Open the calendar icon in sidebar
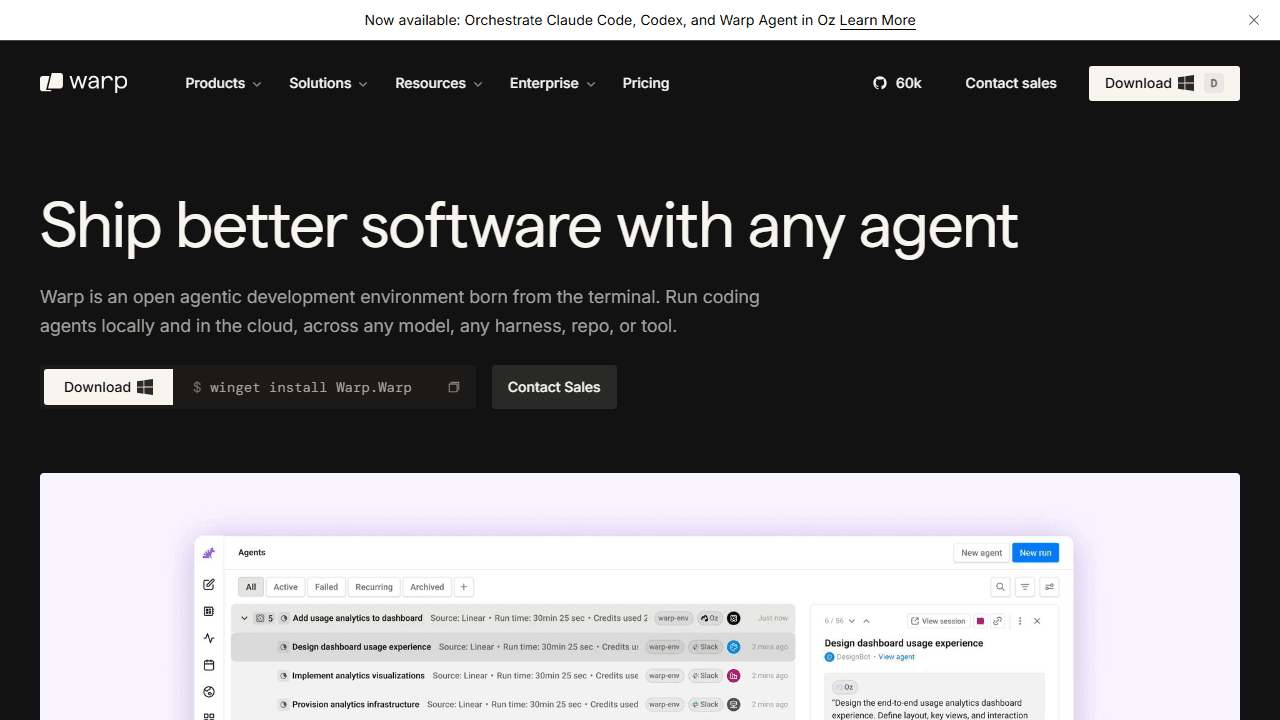The width and height of the screenshot is (1280, 720). [209, 665]
